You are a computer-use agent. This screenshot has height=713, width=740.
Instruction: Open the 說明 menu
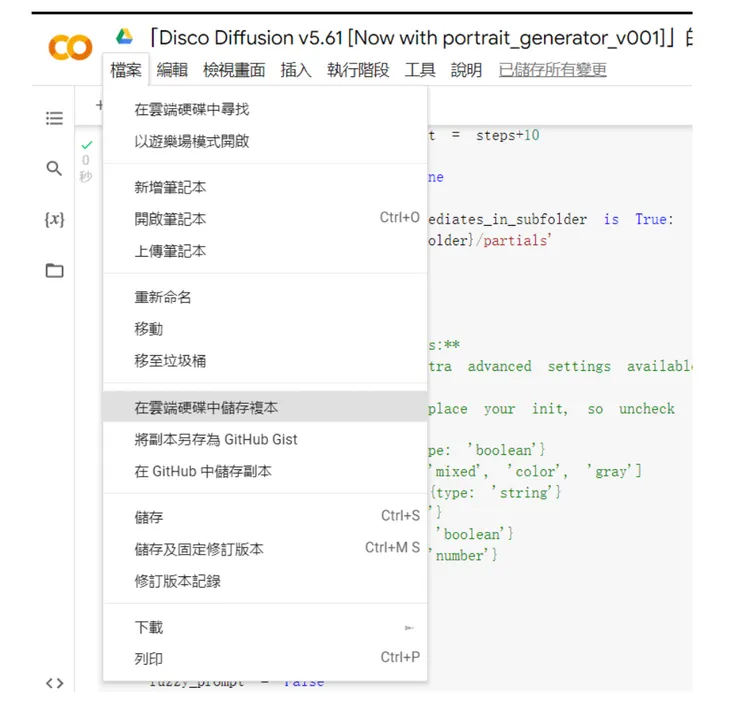pyautogui.click(x=466, y=70)
